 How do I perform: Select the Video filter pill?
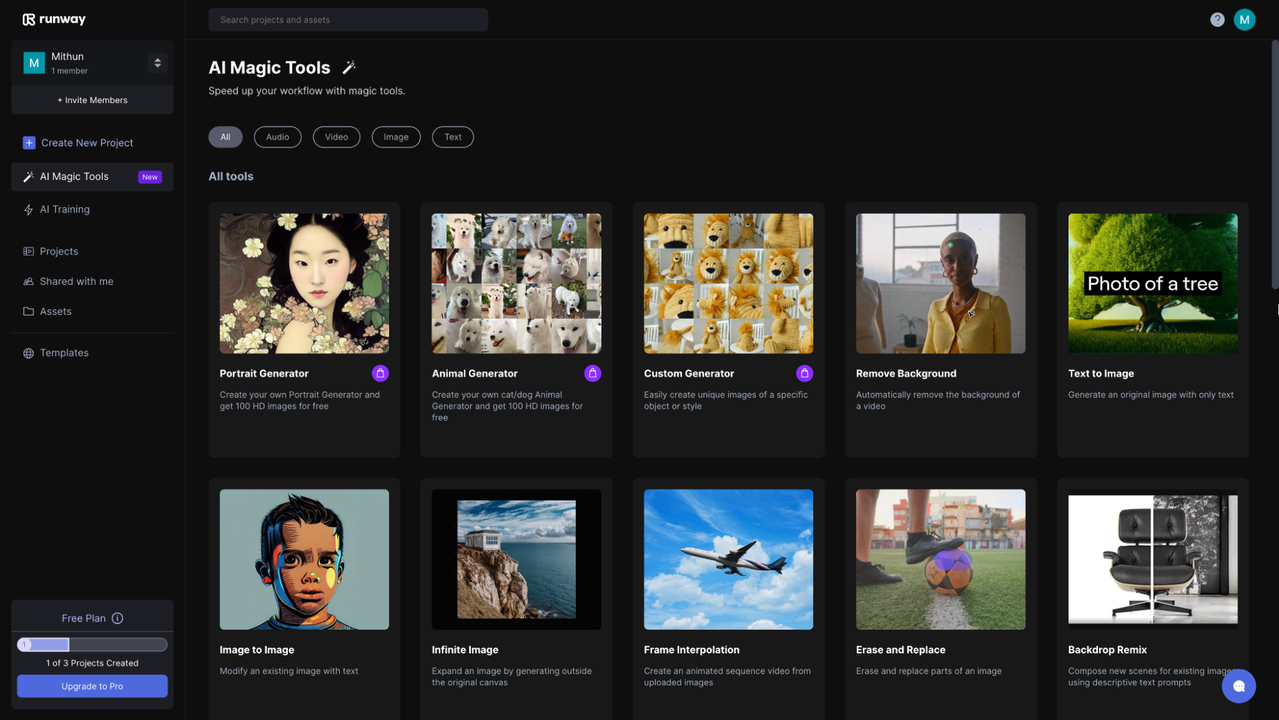click(336, 137)
